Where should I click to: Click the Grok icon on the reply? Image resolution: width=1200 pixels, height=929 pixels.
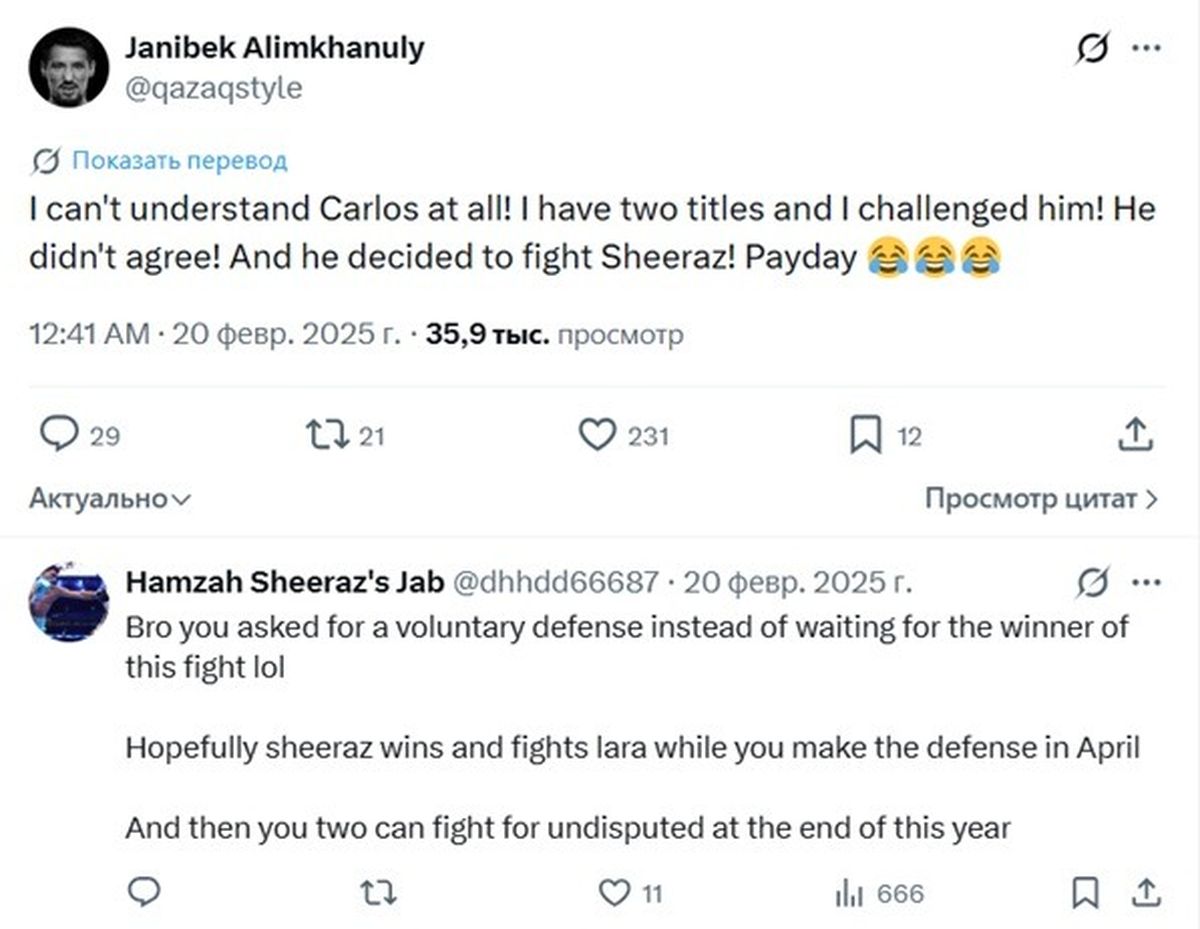[x=1096, y=582]
